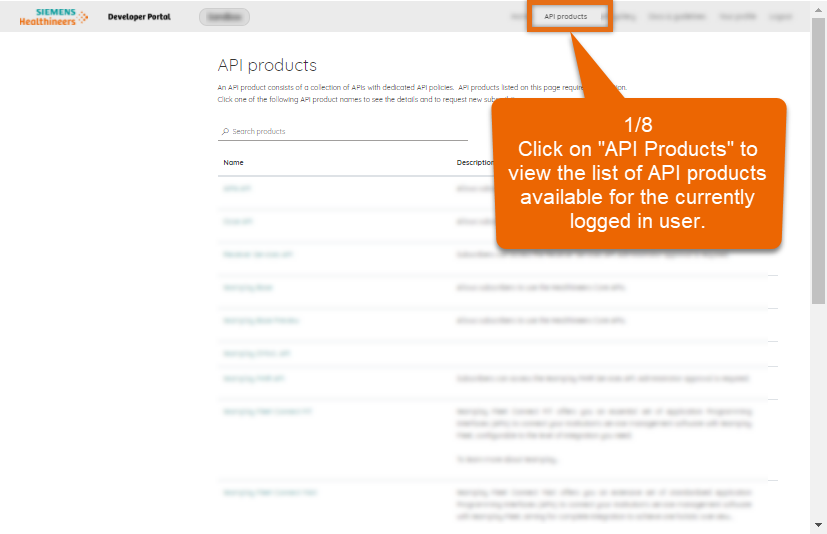Click the Description column header
Viewport: 827px width, 534px height.
tap(475, 162)
